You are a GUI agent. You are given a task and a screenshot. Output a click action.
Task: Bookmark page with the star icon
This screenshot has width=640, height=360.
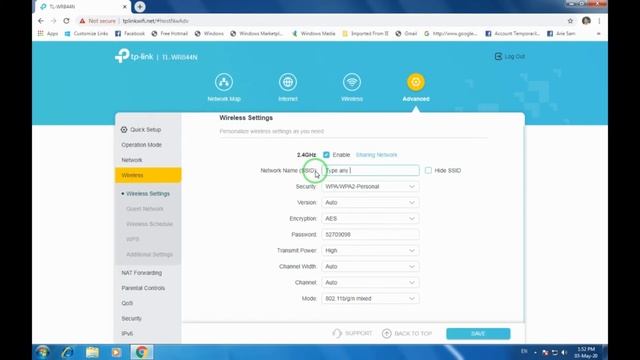click(570, 21)
